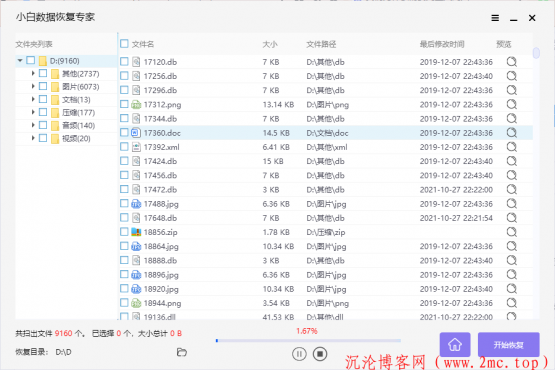Viewport: 555px width, 370px height.
Task: Click the 17312.png file type icon
Action: tap(136, 104)
